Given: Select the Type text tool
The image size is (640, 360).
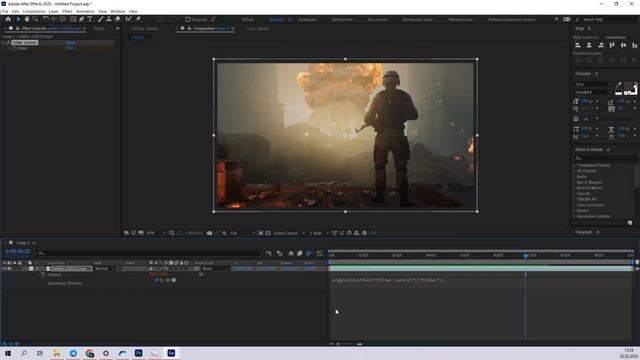Looking at the screenshot, I should 90,19.
